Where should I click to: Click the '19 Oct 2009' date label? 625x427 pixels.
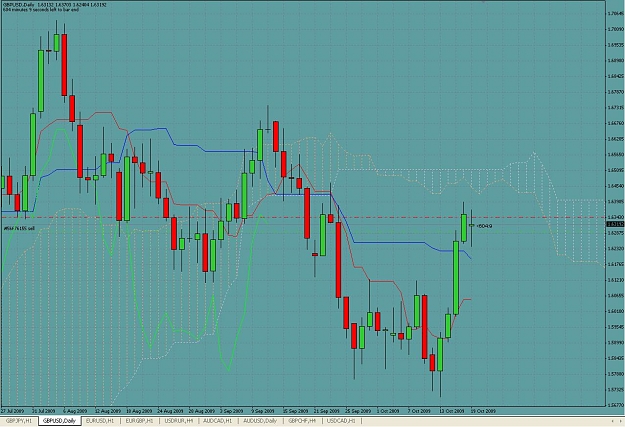pyautogui.click(x=483, y=411)
